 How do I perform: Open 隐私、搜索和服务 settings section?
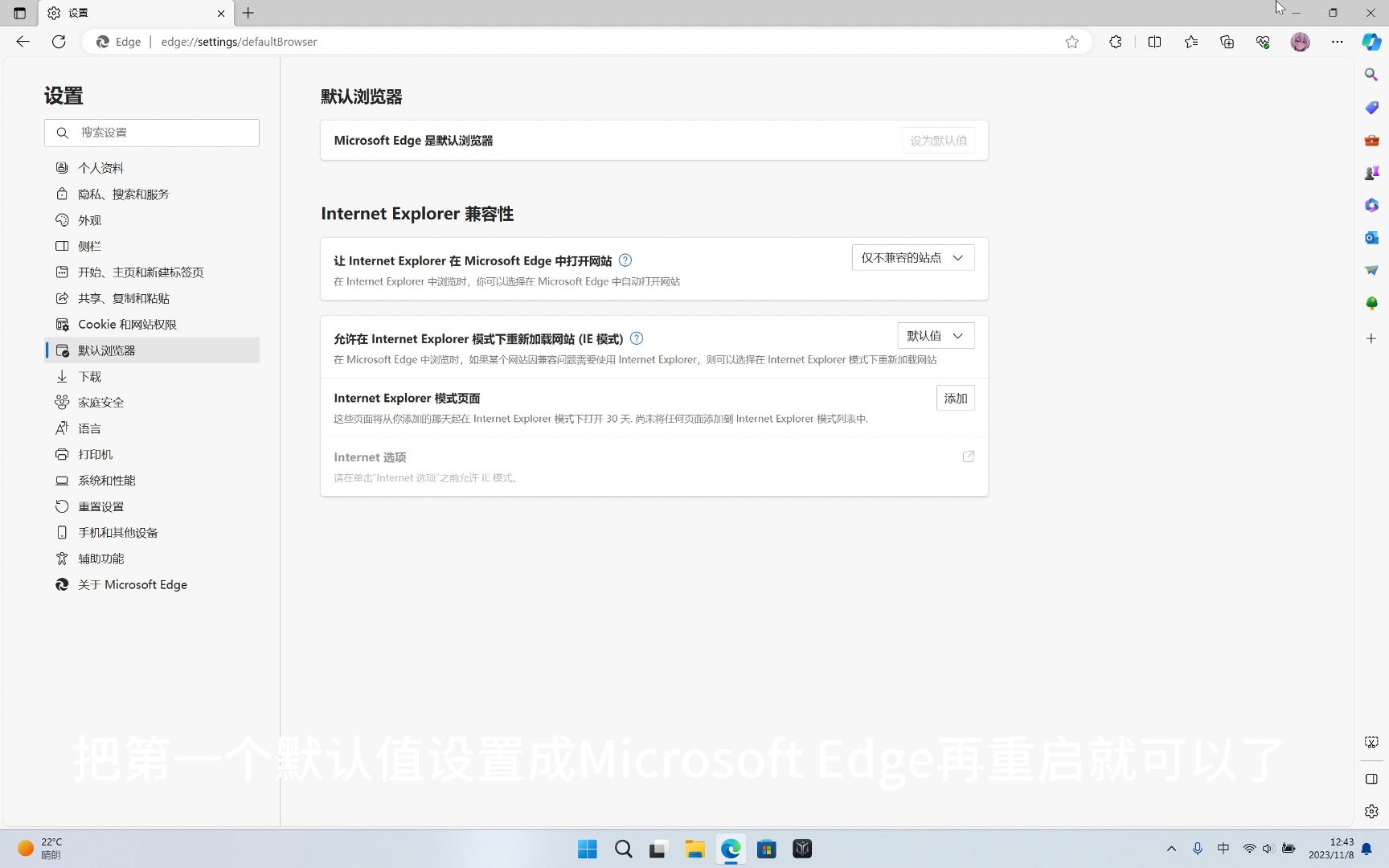tap(152, 194)
